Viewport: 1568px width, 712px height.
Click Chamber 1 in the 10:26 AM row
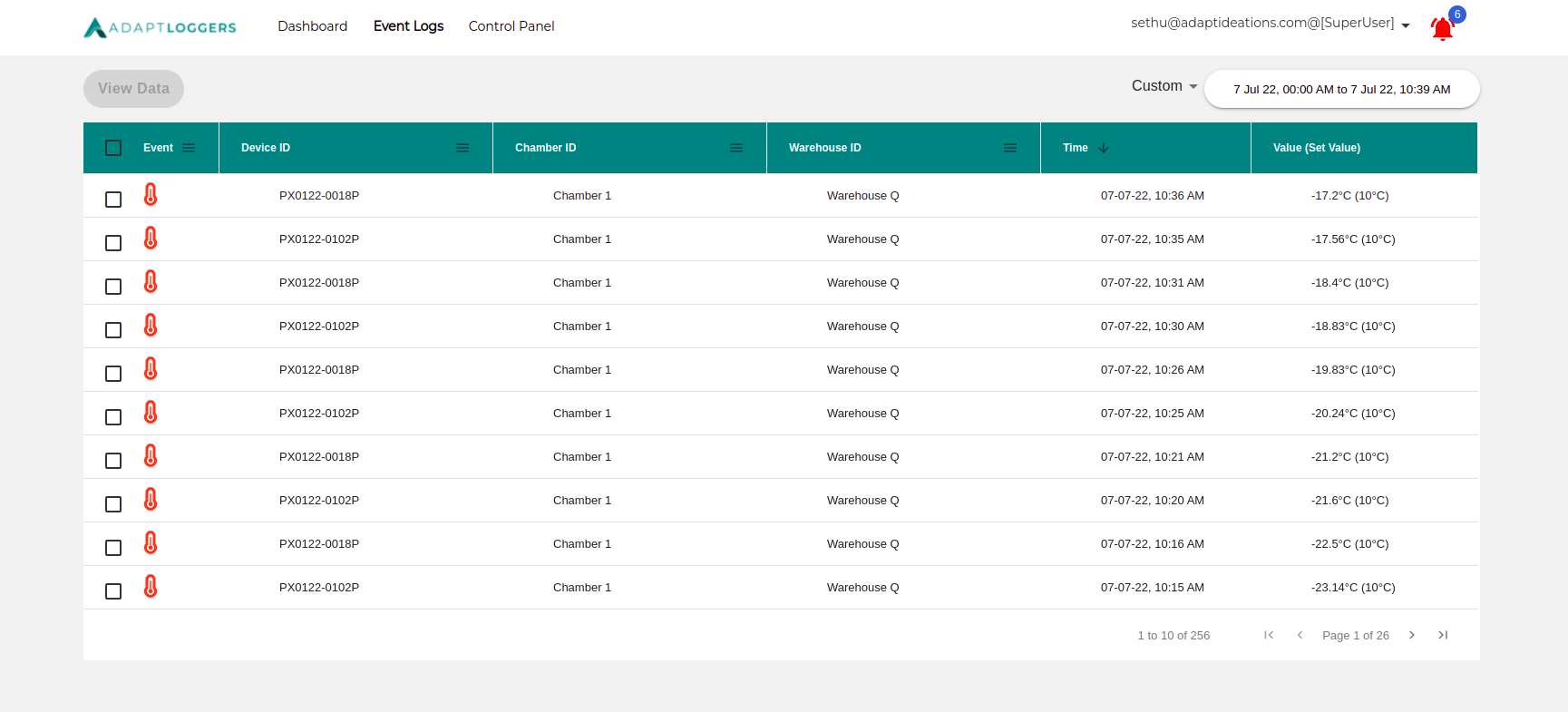(582, 370)
